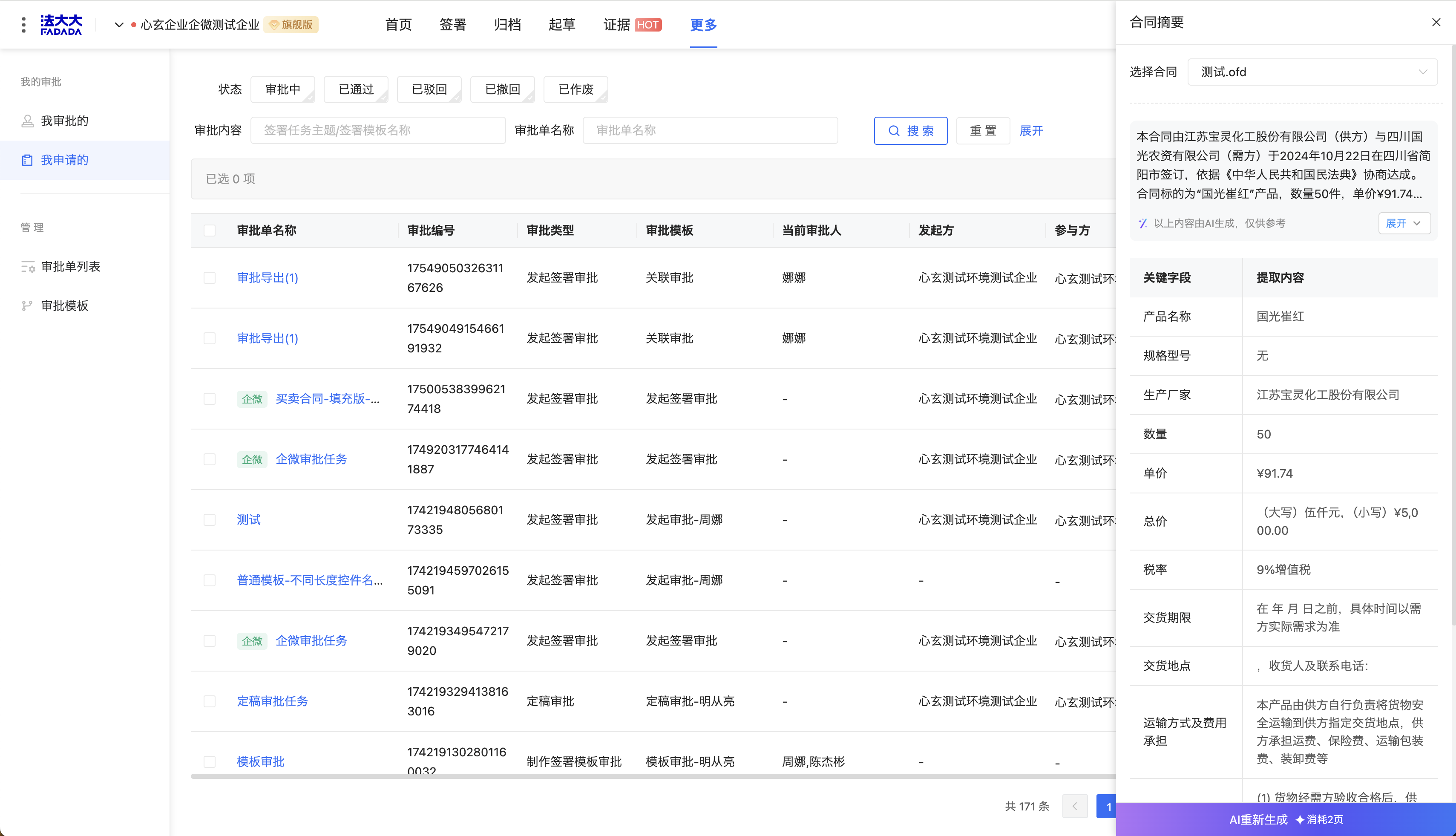This screenshot has width=1456, height=836.
Task: Close the 合同摘要 panel
Action: (1436, 23)
